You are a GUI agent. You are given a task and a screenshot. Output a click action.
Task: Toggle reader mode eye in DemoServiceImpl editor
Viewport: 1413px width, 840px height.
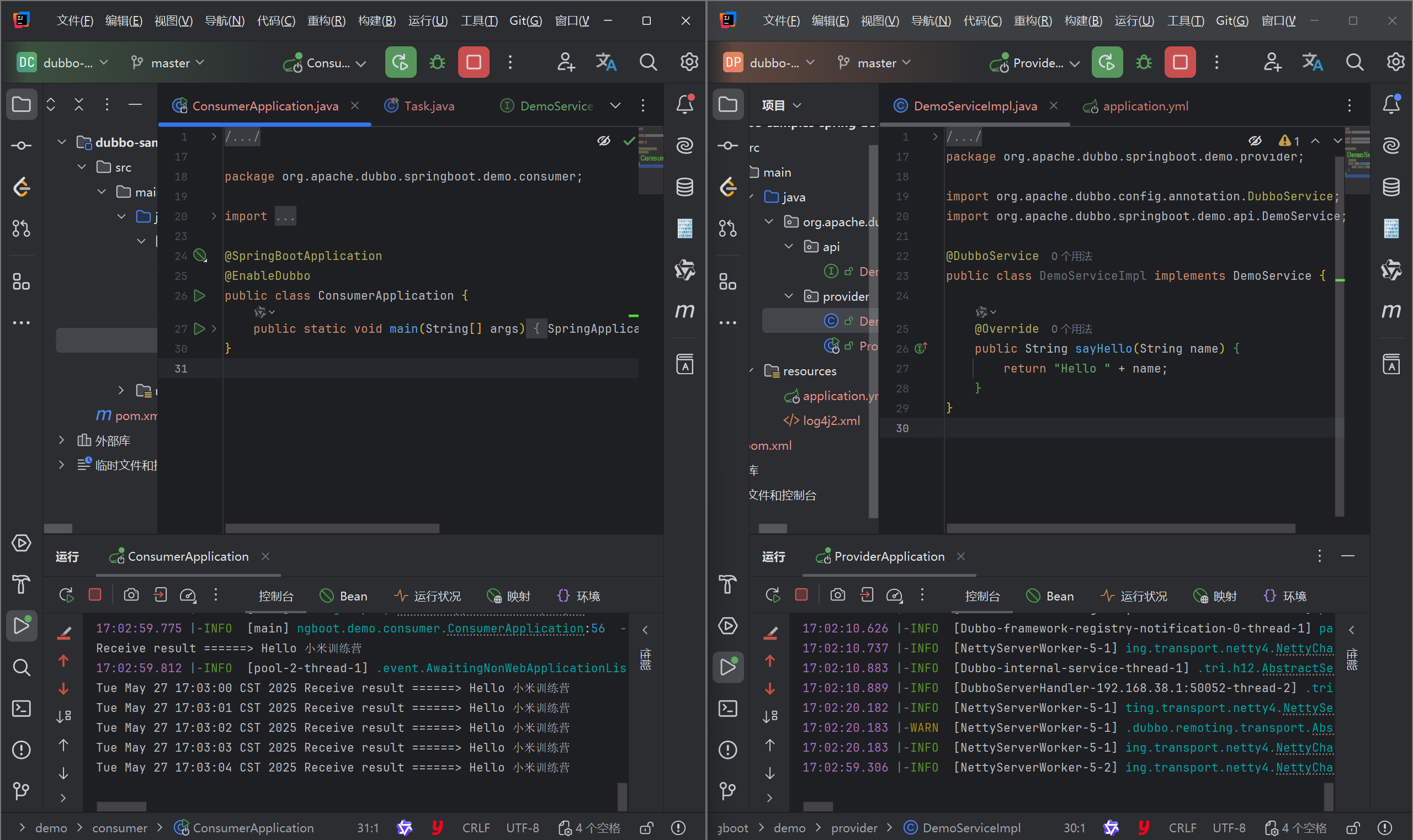tap(1255, 140)
